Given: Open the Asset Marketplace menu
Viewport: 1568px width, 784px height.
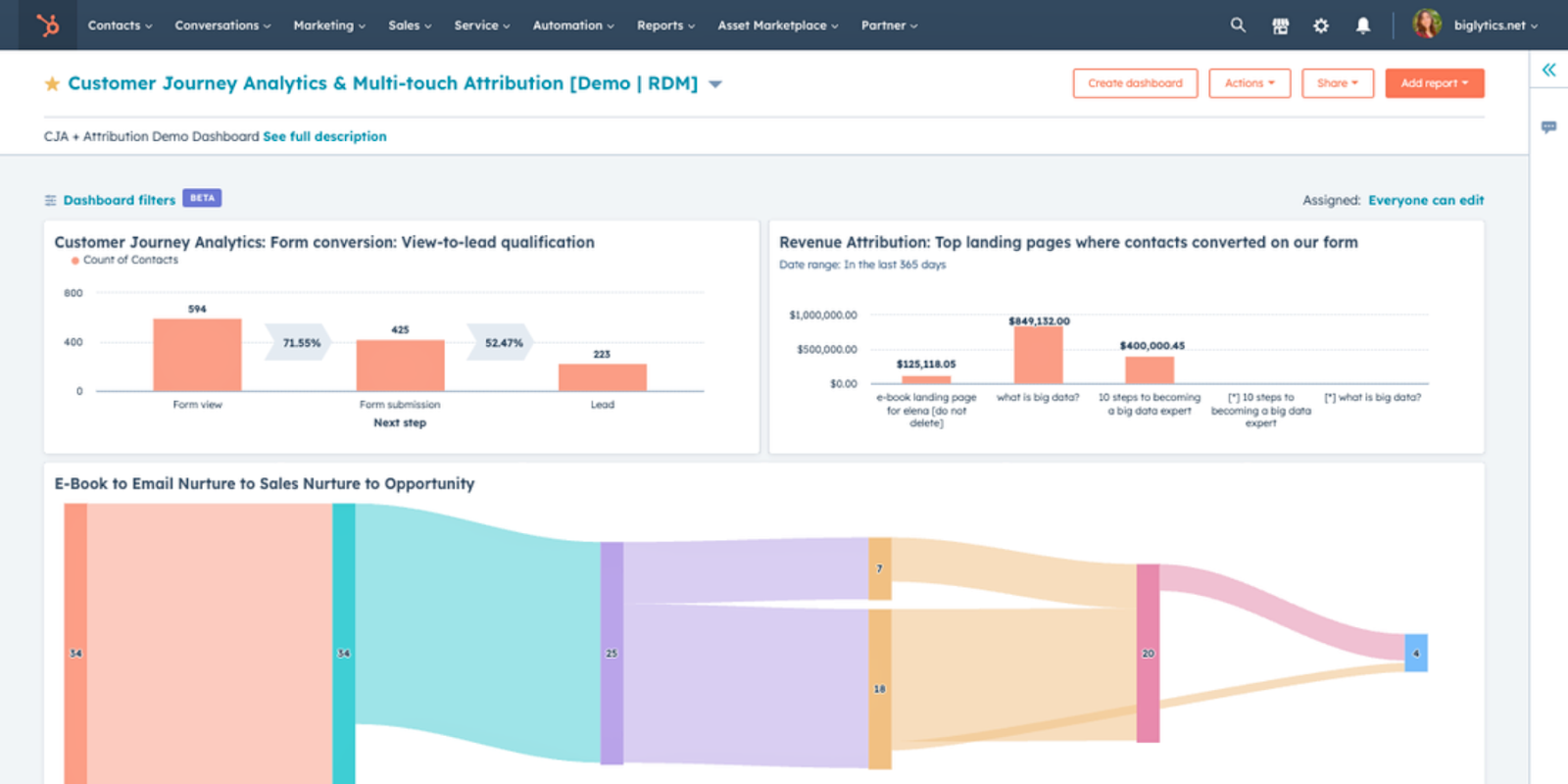Looking at the screenshot, I should click(778, 25).
